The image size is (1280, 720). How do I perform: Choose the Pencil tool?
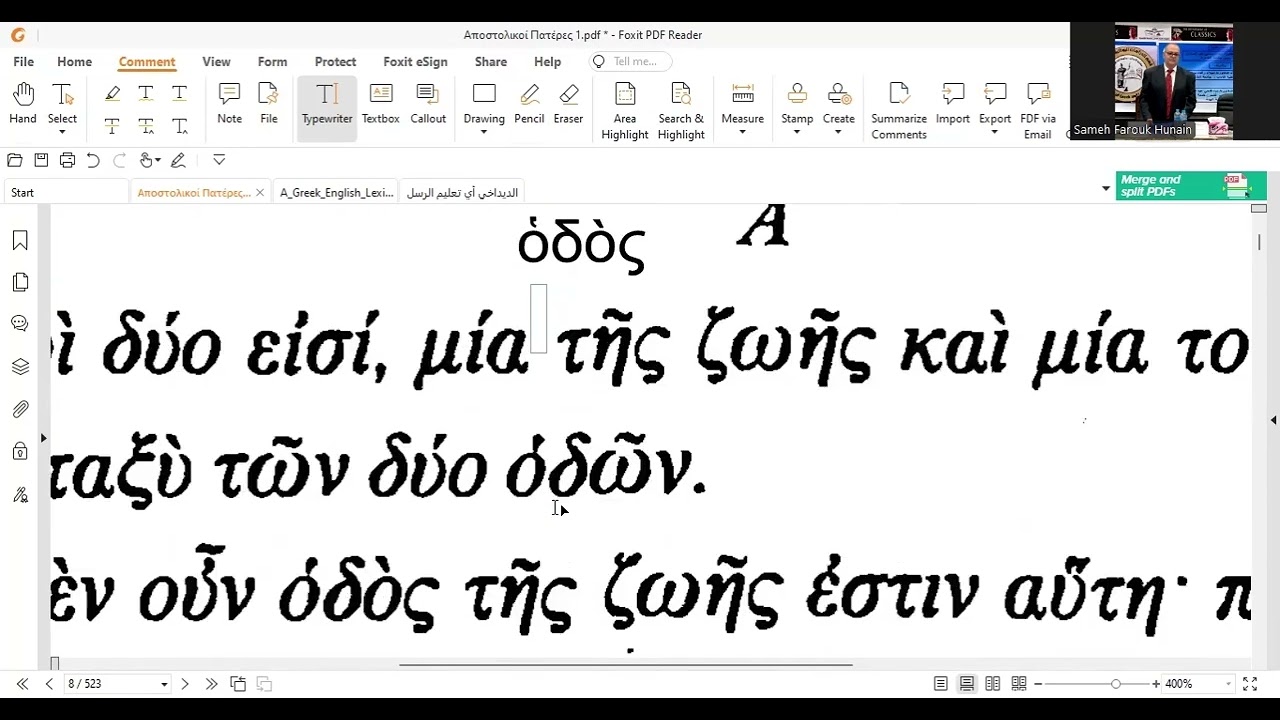coord(529,105)
